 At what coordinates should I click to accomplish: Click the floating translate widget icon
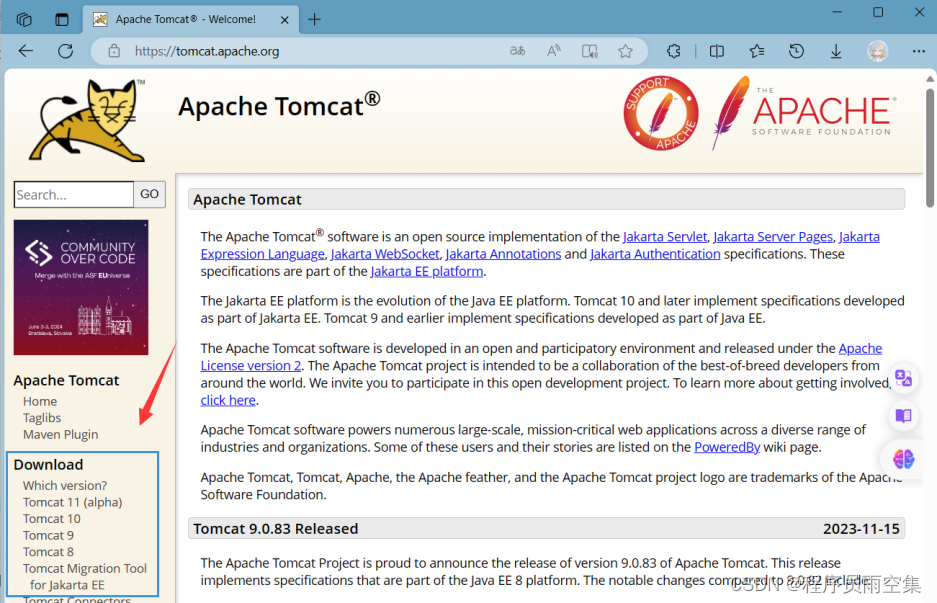click(x=903, y=378)
